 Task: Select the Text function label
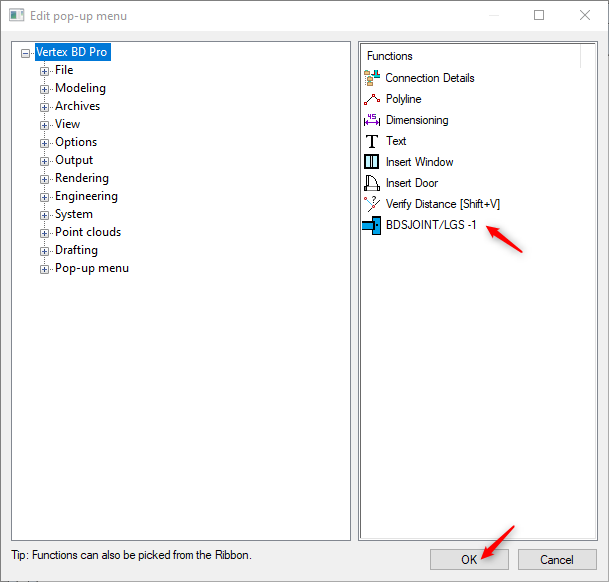396,141
